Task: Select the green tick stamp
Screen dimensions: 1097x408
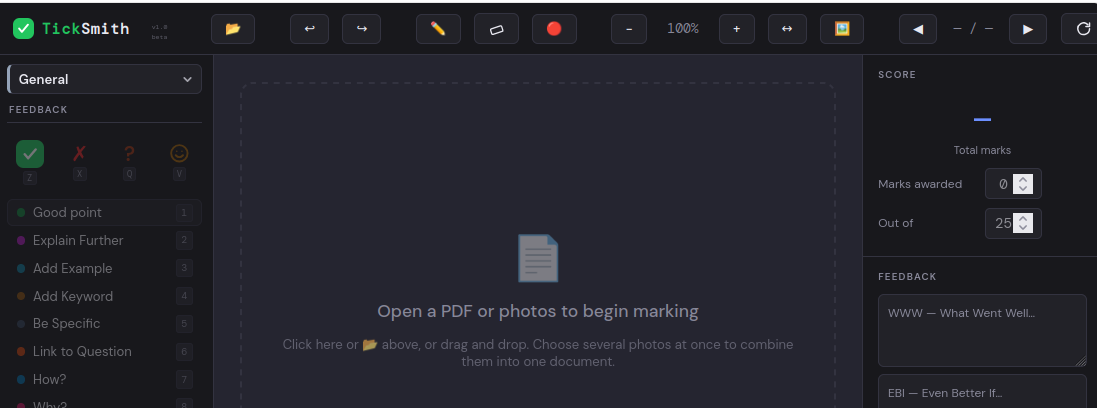Action: click(30, 154)
